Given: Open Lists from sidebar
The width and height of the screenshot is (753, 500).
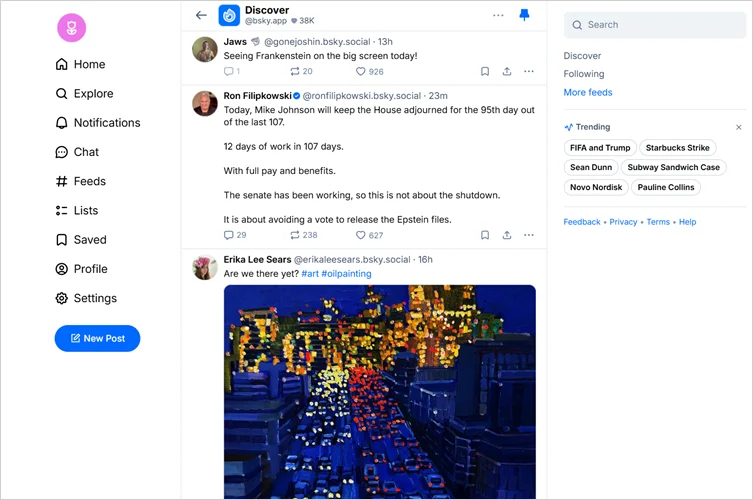Looking at the screenshot, I should click(x=76, y=211).
